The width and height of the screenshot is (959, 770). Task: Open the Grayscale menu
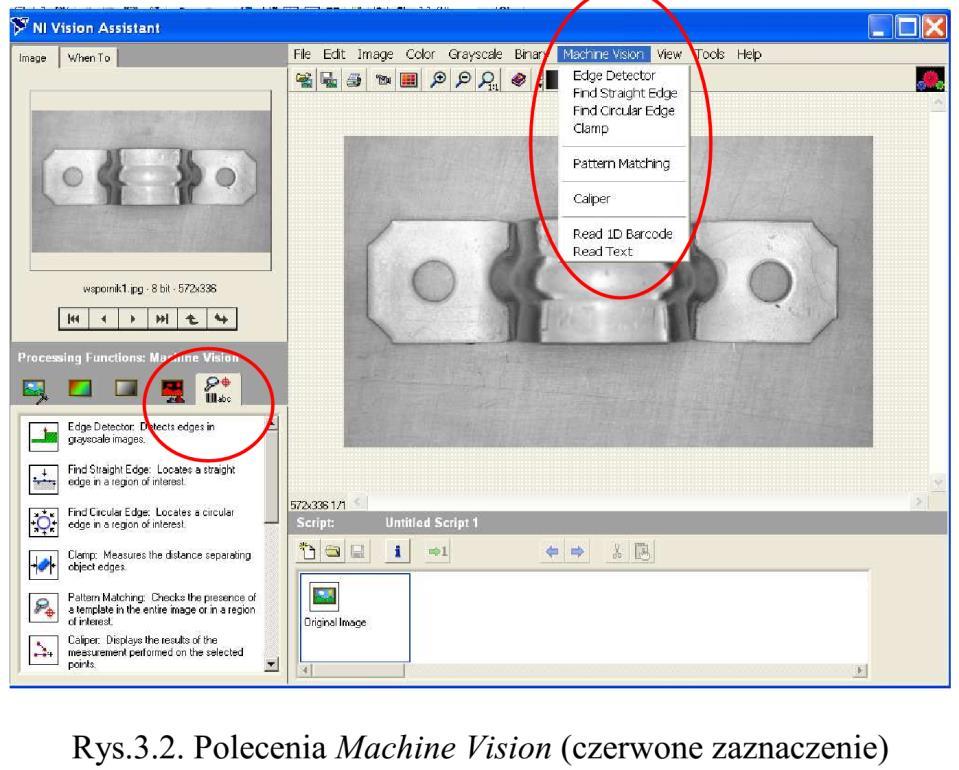point(475,54)
